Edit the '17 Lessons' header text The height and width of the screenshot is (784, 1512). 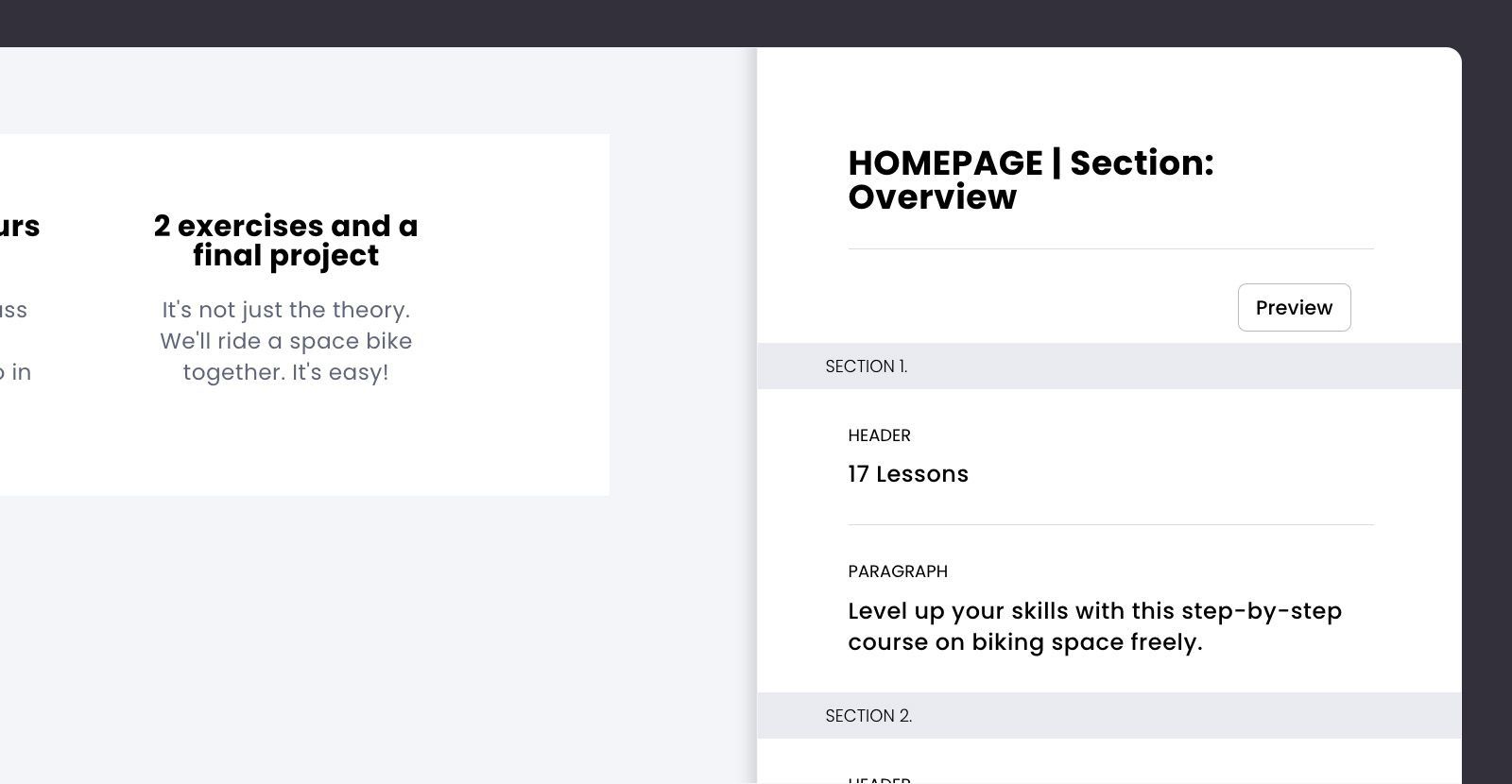click(x=907, y=474)
